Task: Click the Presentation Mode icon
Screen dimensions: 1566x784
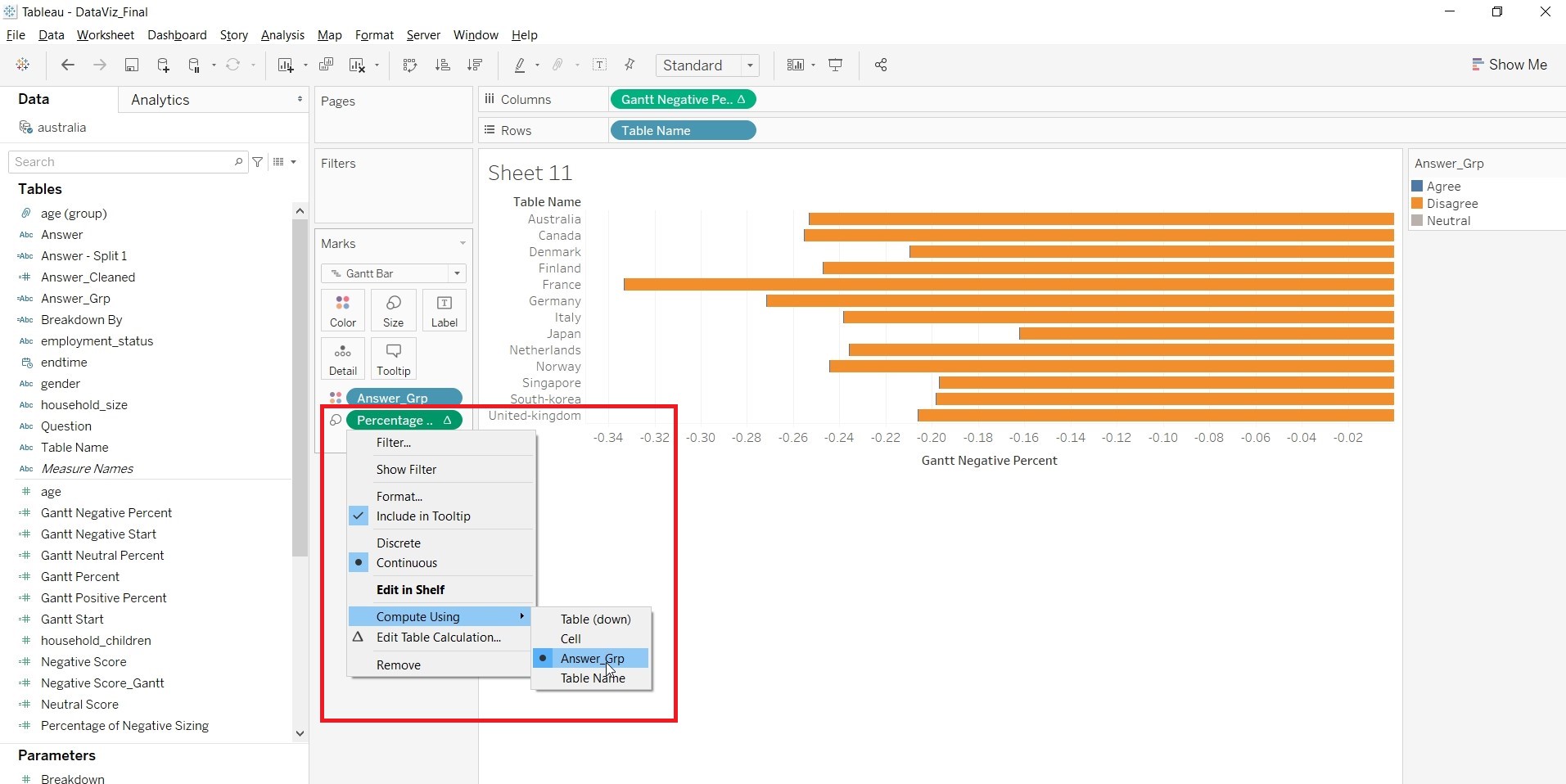Action: coord(835,65)
